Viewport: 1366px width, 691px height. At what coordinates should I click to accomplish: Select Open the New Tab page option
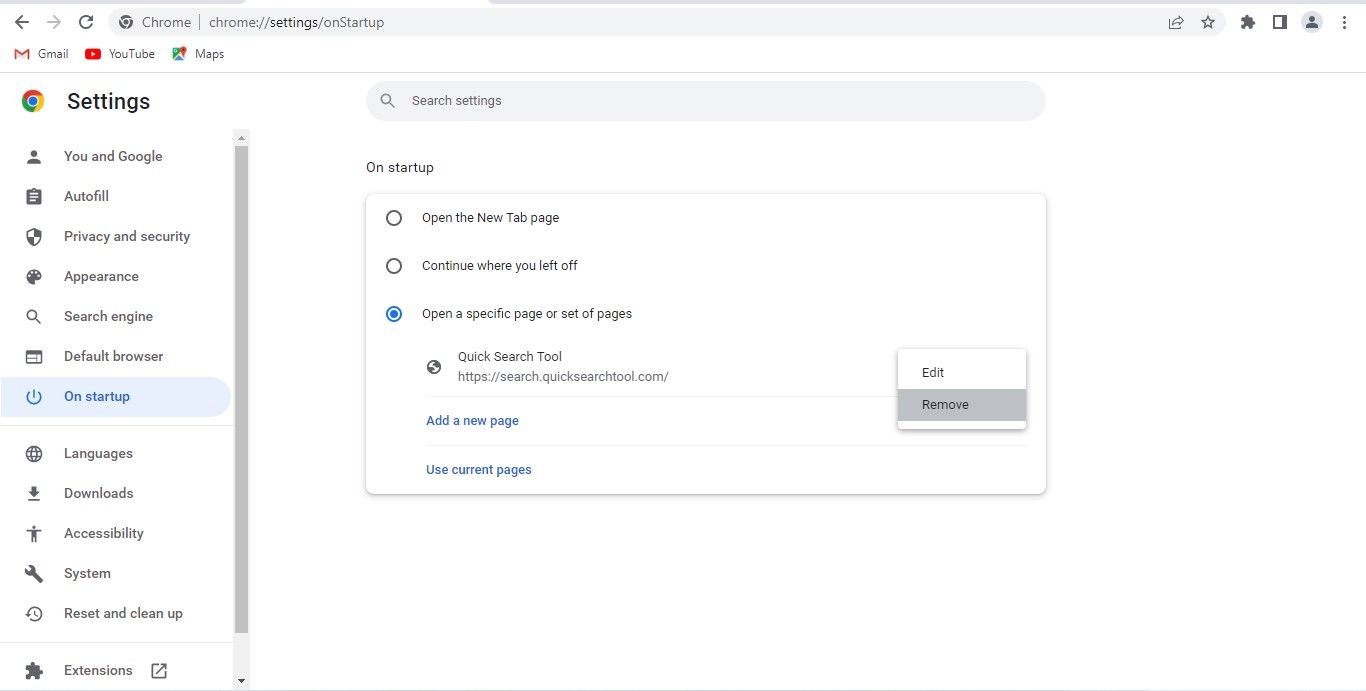[x=394, y=217]
